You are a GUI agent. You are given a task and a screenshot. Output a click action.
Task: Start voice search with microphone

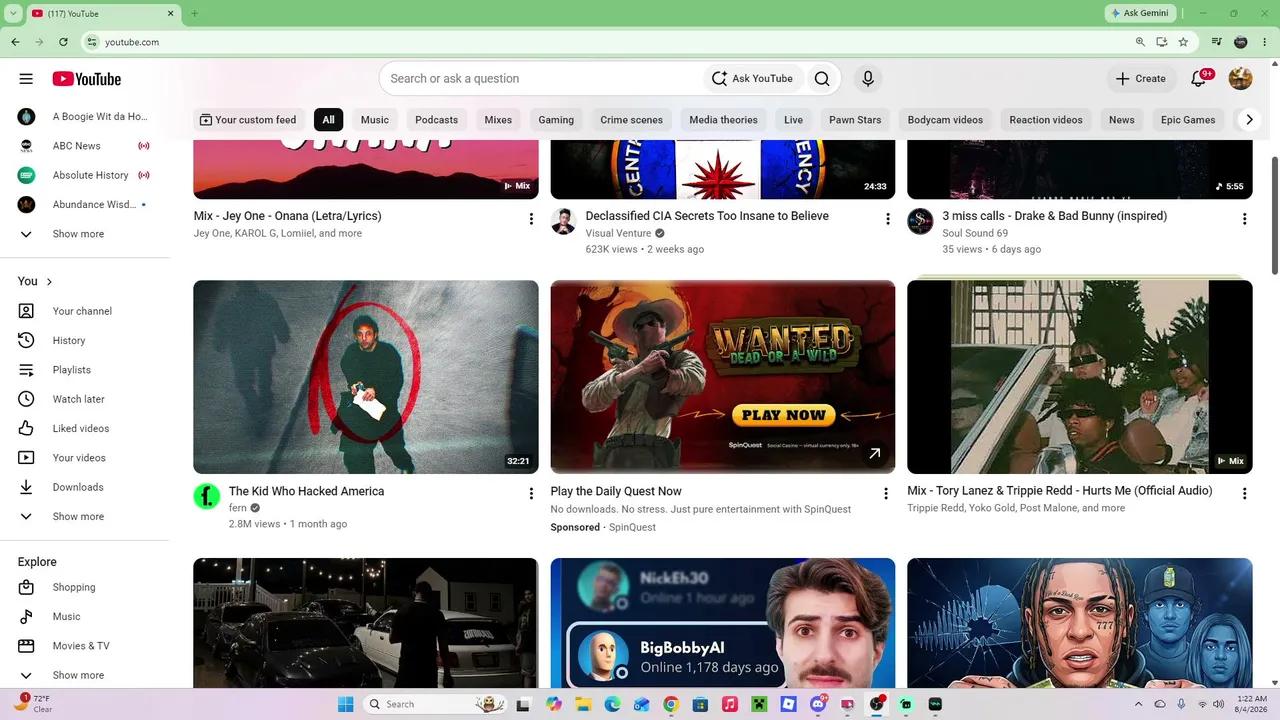point(868,79)
